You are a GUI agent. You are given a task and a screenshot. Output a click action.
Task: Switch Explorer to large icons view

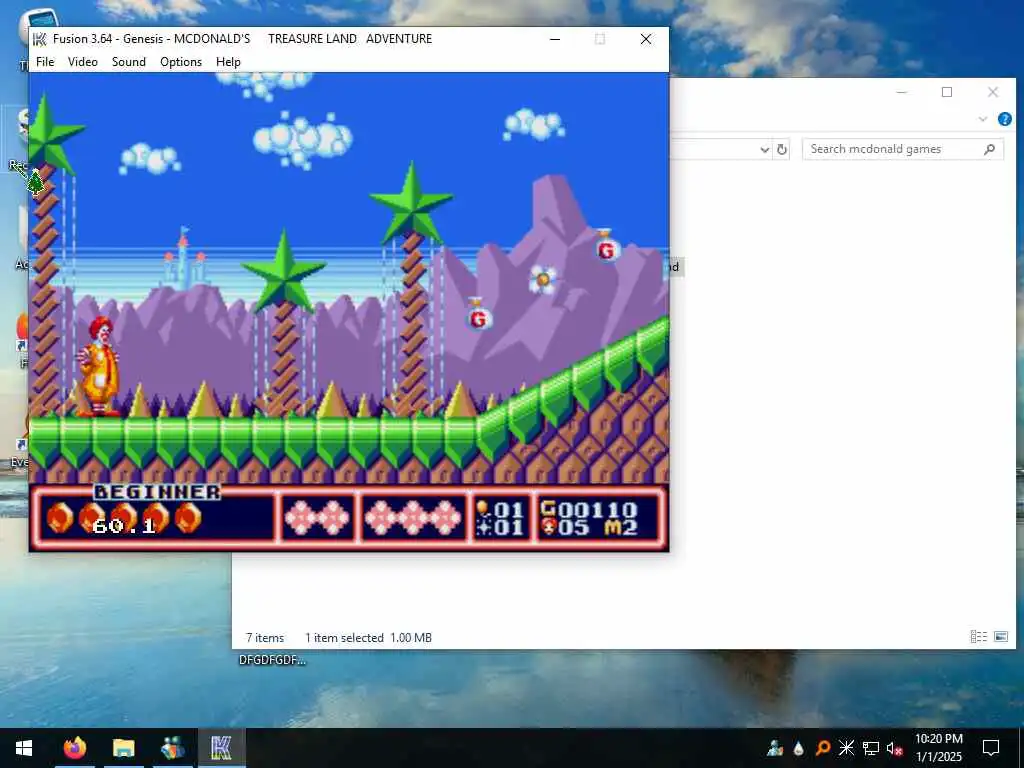1000,636
